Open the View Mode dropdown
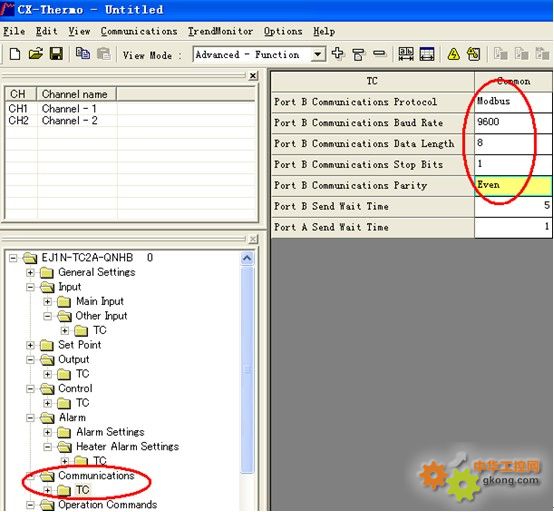This screenshot has height=512, width=554. click(x=318, y=54)
